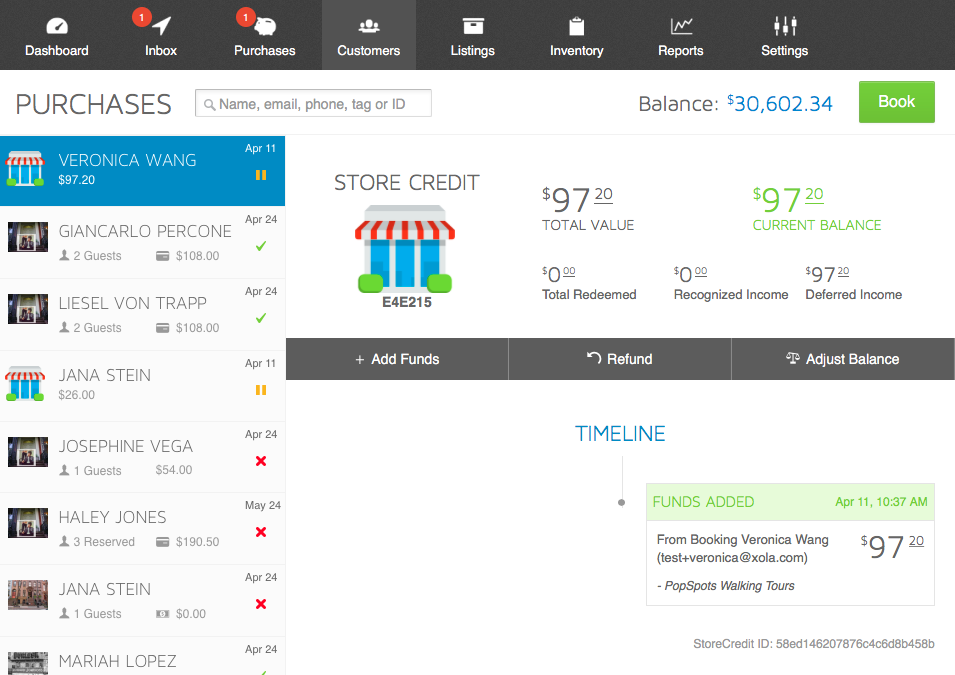Click the Funds Added timeline header
The height and width of the screenshot is (675, 955).
click(x=790, y=502)
